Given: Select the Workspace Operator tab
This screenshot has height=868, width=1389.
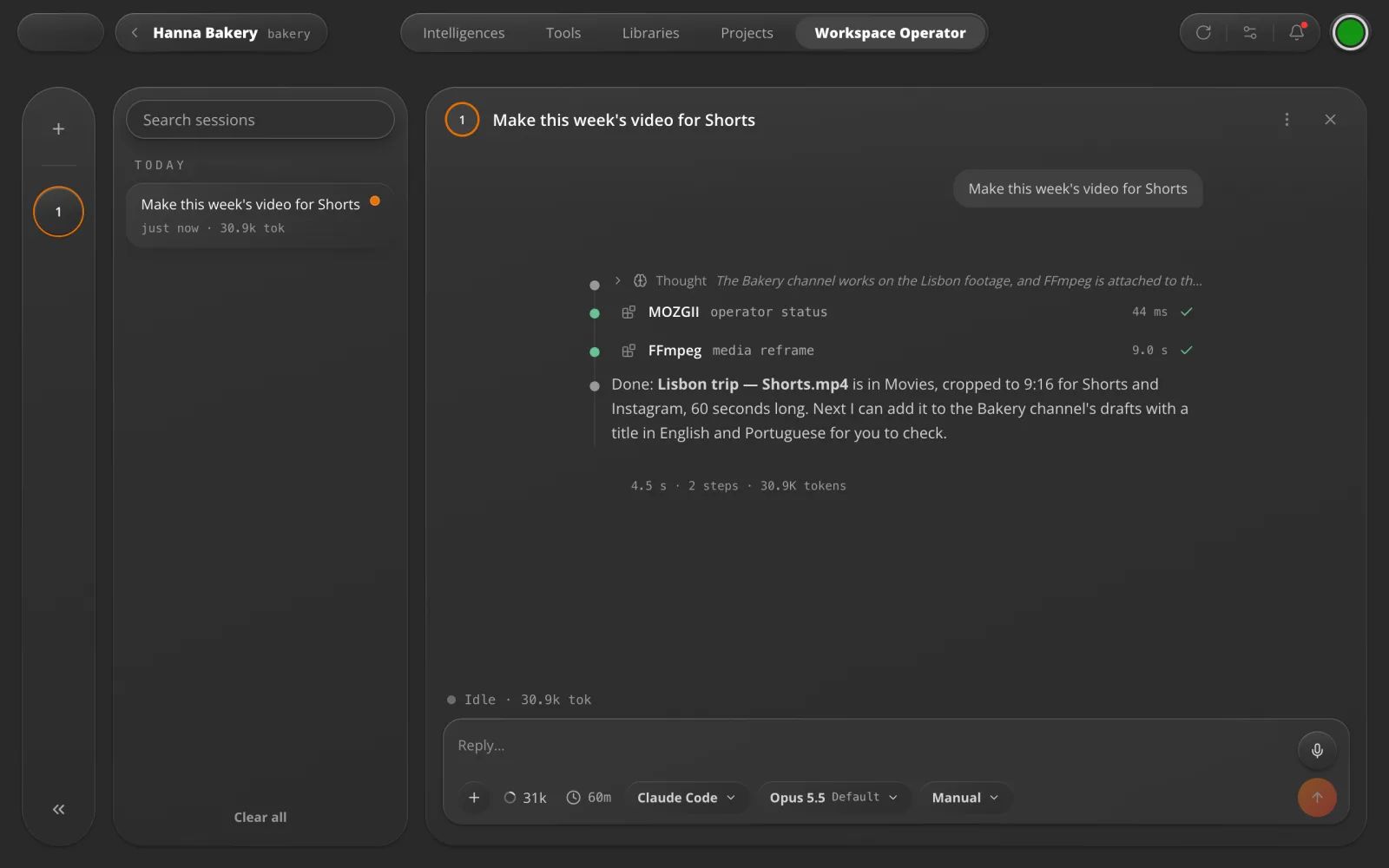Looking at the screenshot, I should (x=890, y=33).
